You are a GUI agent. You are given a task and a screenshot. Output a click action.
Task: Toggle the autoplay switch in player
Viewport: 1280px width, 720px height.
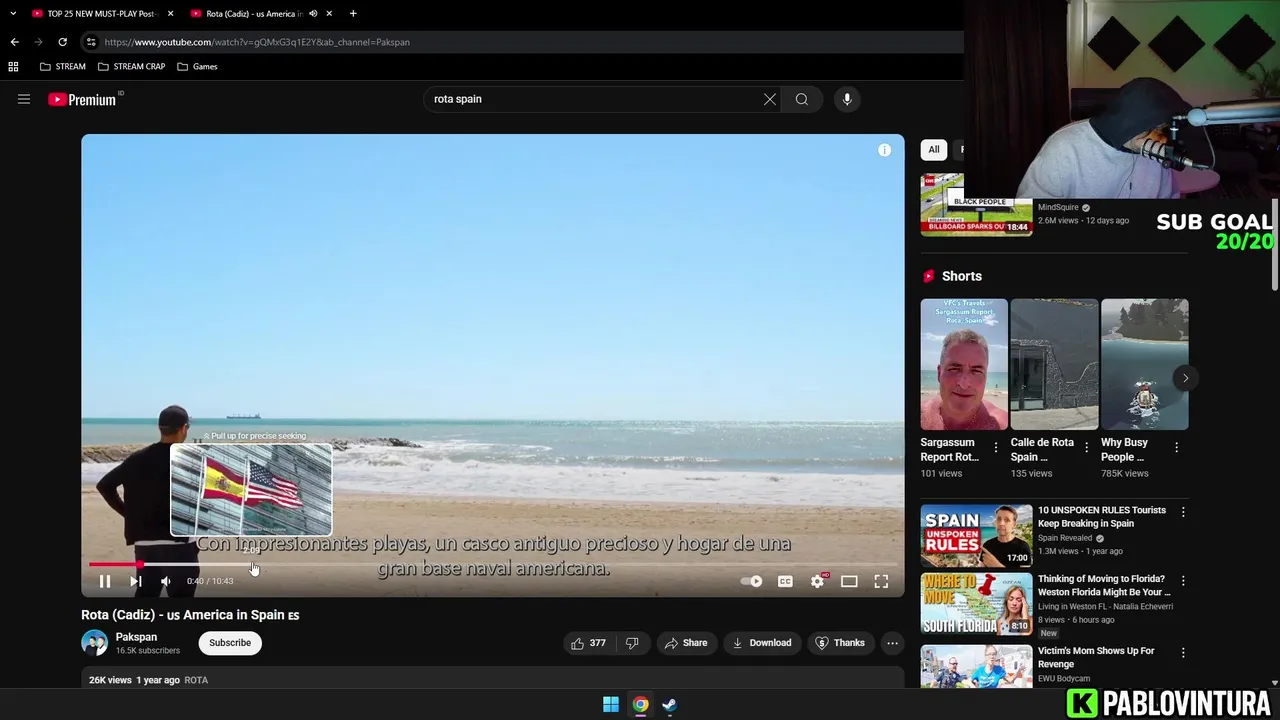(x=751, y=581)
